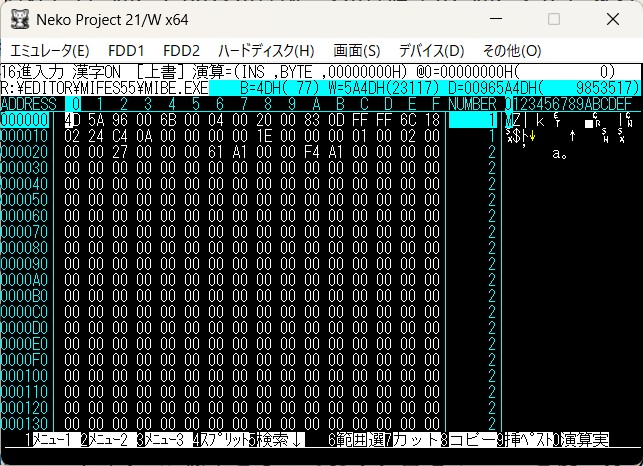Select the highlighted 4D byte at address 000000

point(72,120)
